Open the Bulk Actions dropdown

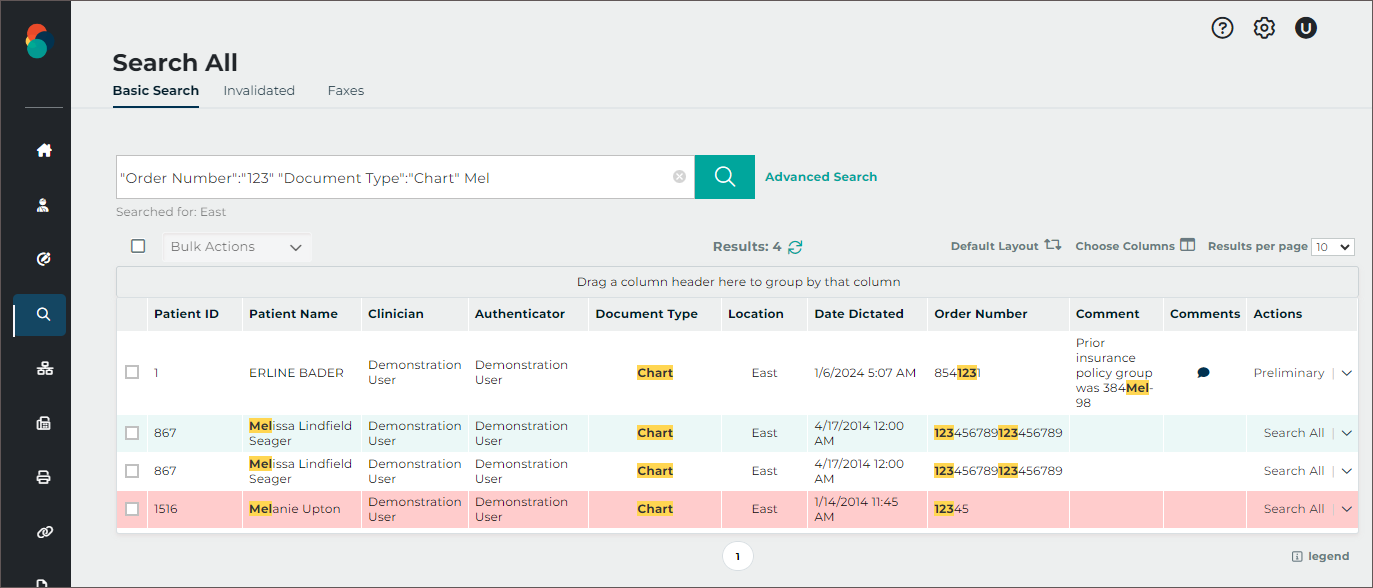(x=237, y=247)
